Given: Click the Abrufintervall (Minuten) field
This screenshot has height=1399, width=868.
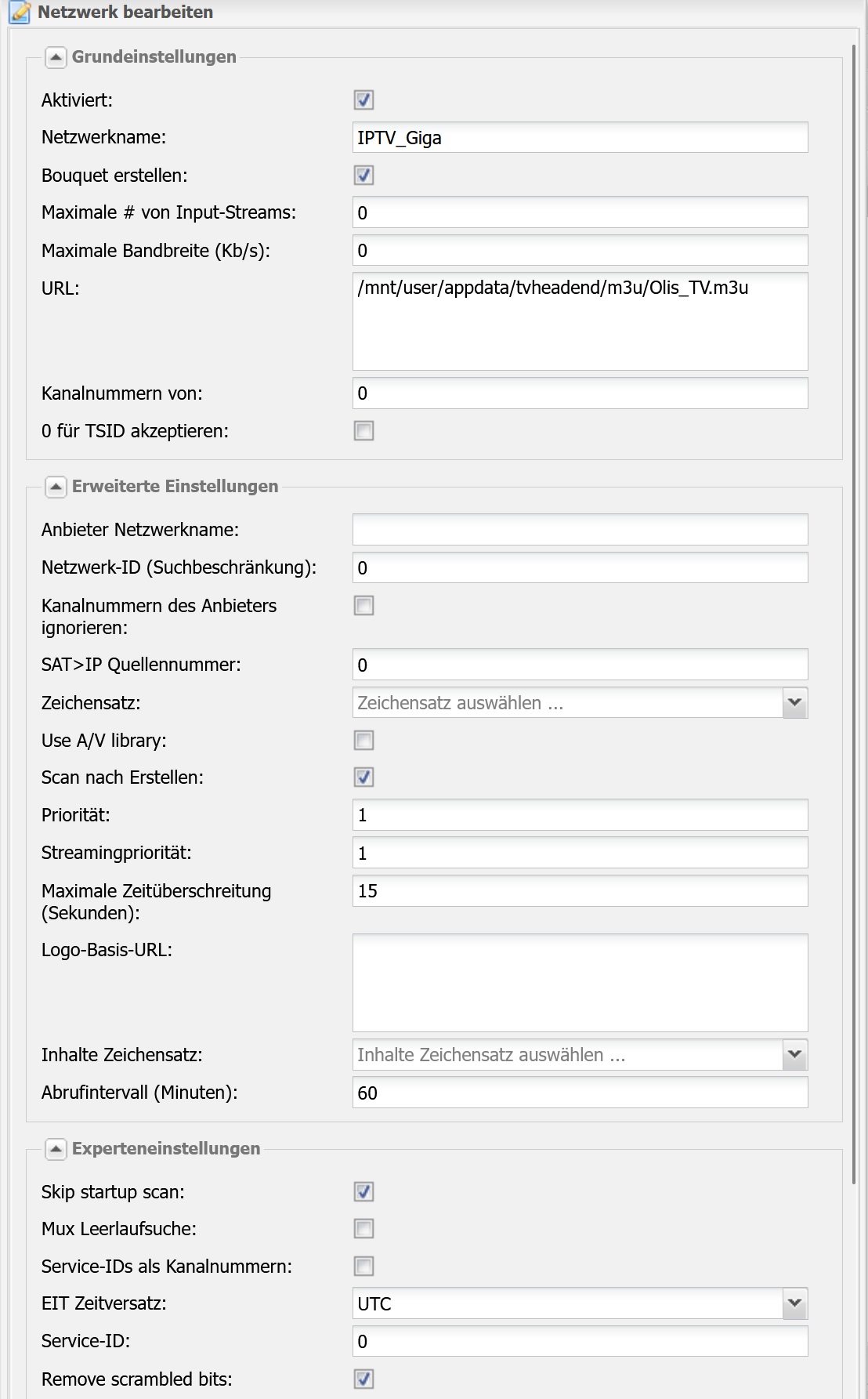Looking at the screenshot, I should 580,1093.
